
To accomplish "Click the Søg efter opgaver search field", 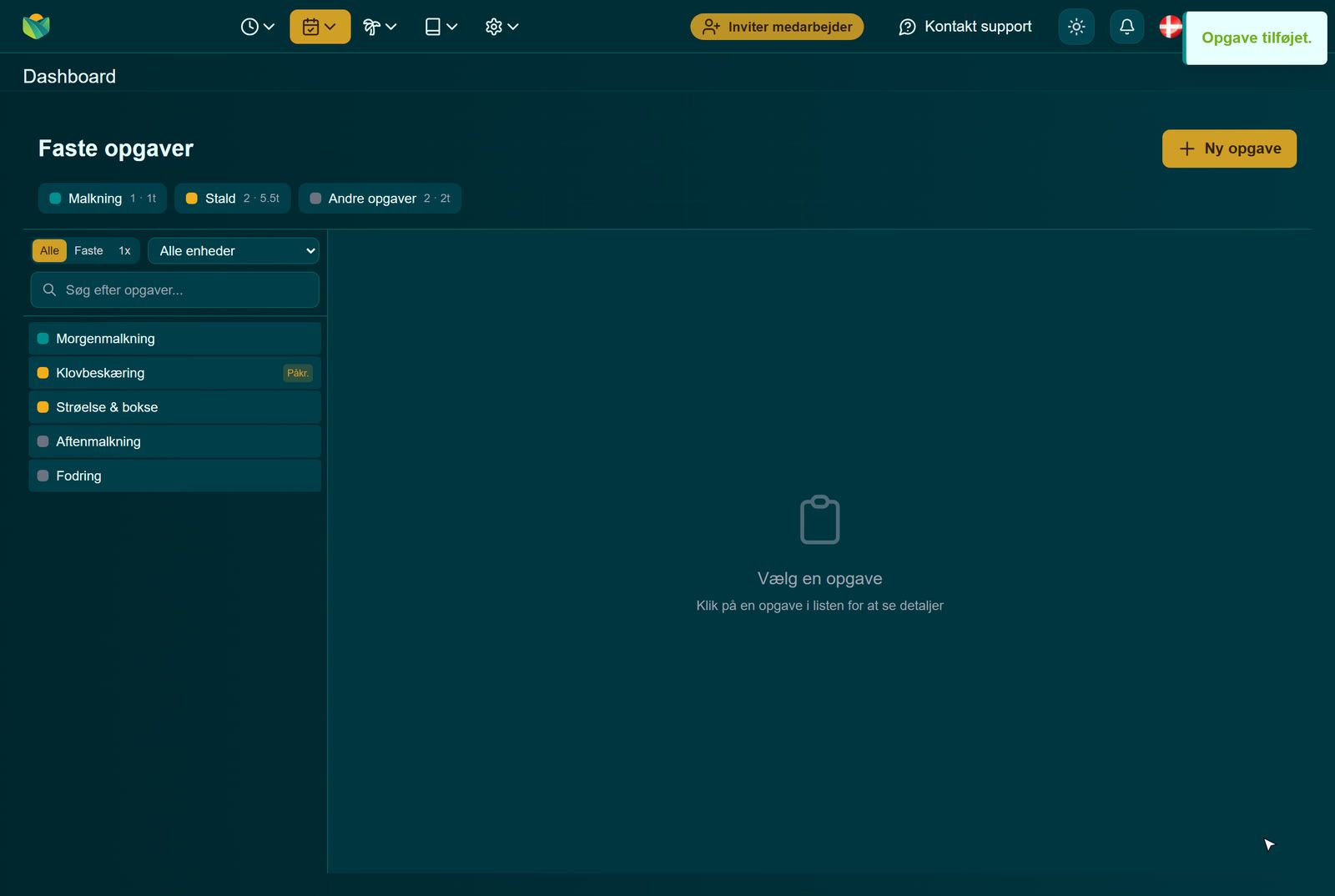I will tap(175, 290).
